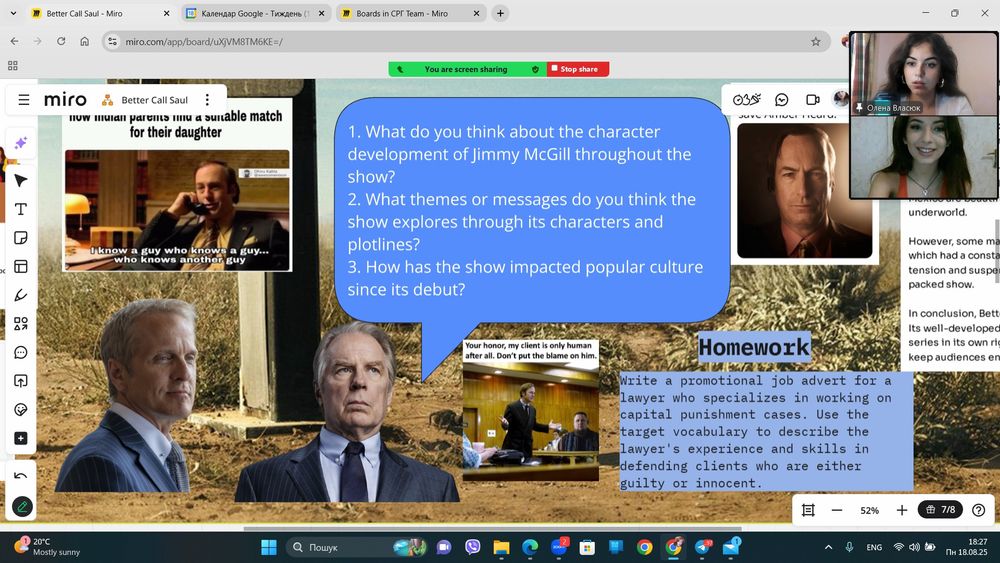Select the Saul on phone meme image

pyautogui.click(x=177, y=211)
